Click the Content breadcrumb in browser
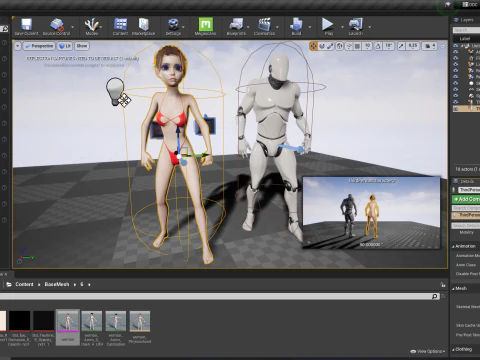This screenshot has height=360, width=480. pyautogui.click(x=24, y=284)
